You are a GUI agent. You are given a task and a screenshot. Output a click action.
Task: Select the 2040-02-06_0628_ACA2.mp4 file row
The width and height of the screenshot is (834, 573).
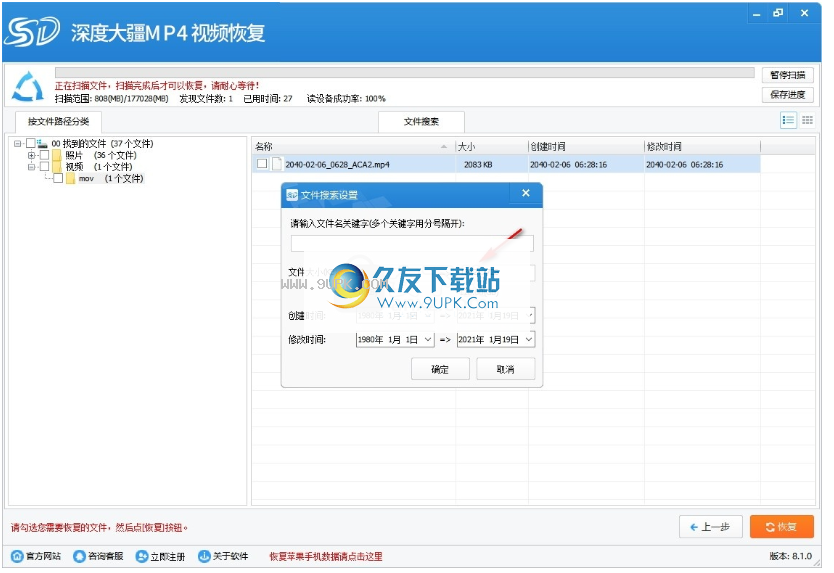click(506, 164)
